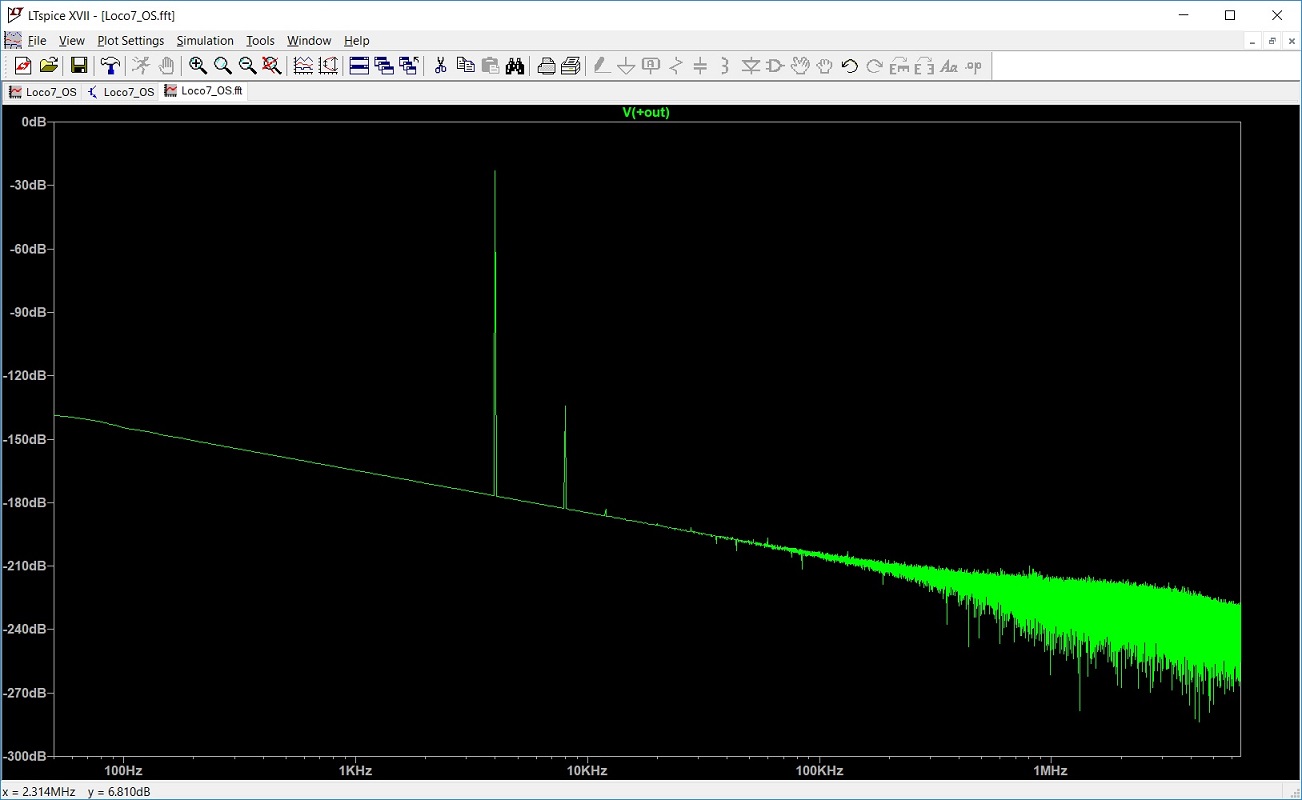Select the Ground symbol tool
This screenshot has height=800, width=1302.
[626, 66]
